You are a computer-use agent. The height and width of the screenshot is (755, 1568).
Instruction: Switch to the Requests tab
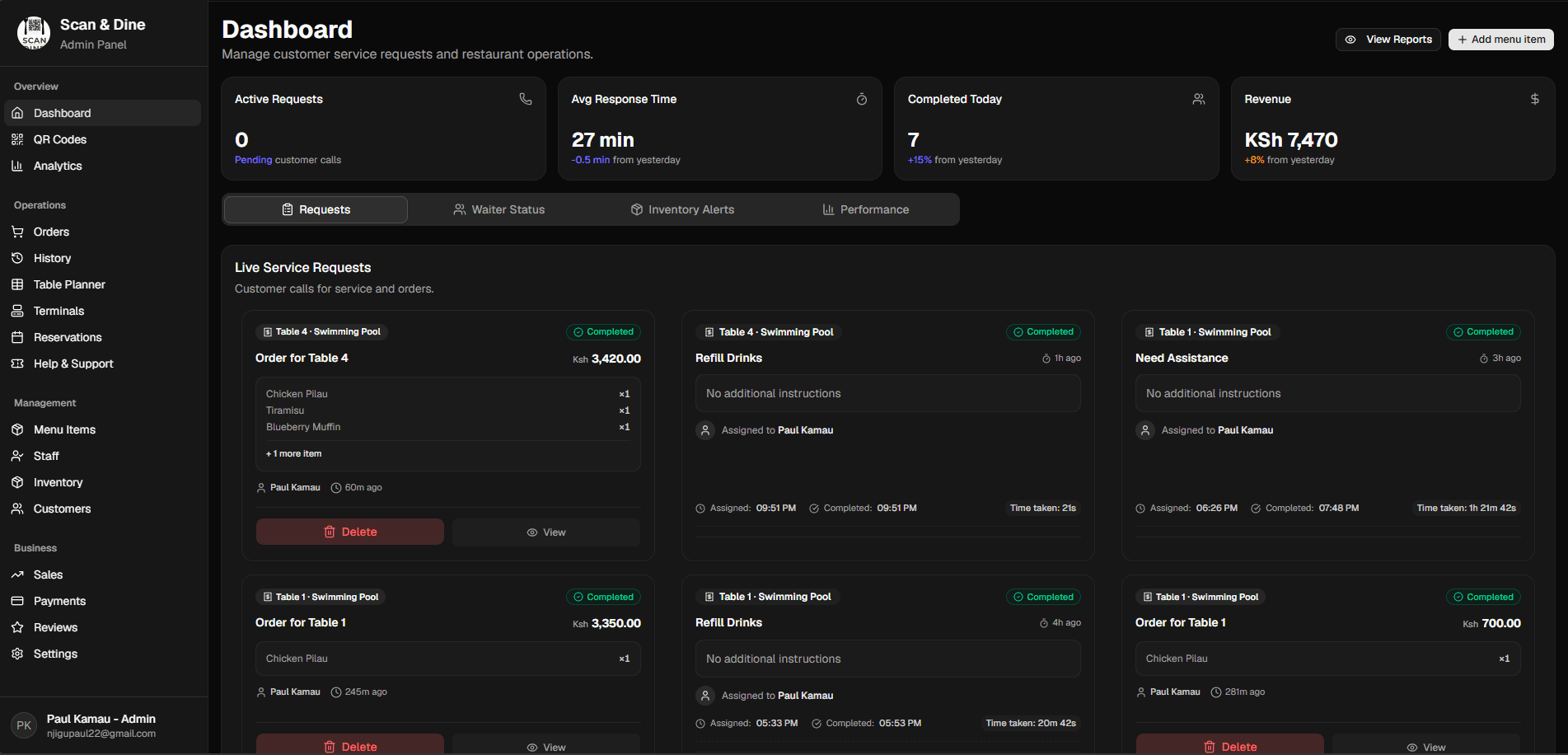point(316,209)
